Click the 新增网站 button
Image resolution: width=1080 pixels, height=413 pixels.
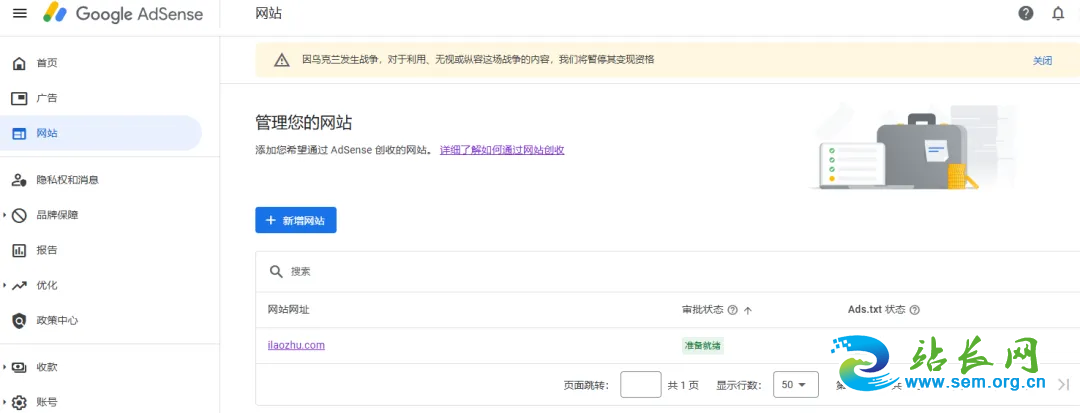[295, 220]
